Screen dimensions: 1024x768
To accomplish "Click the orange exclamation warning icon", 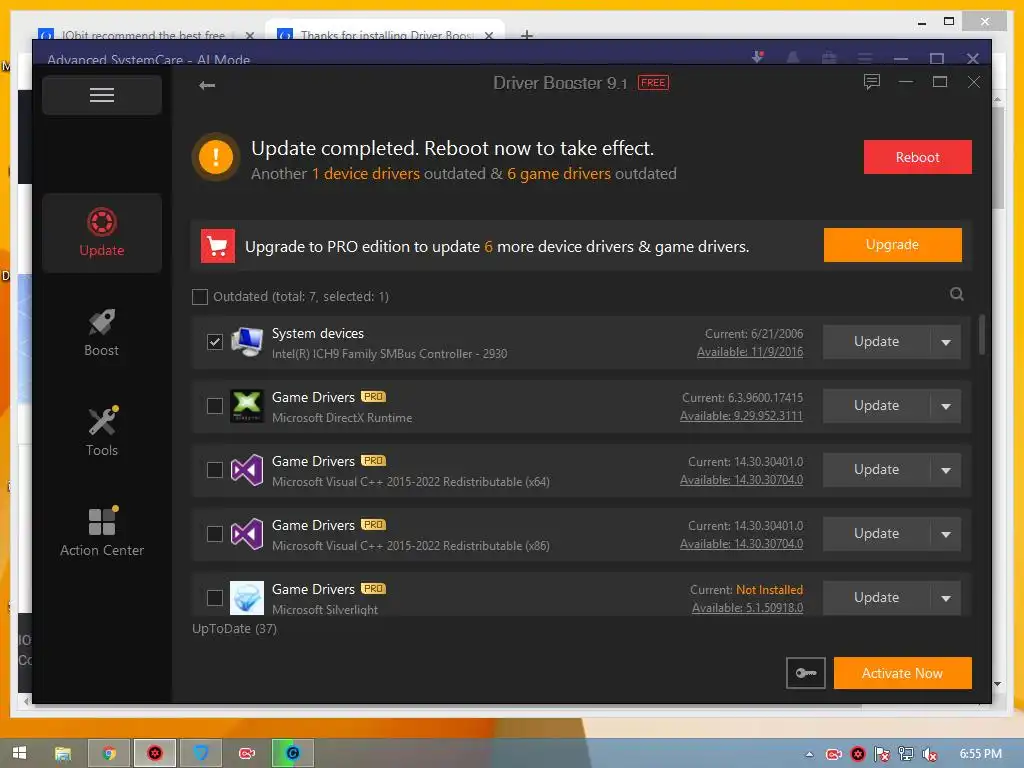I will [x=216, y=157].
